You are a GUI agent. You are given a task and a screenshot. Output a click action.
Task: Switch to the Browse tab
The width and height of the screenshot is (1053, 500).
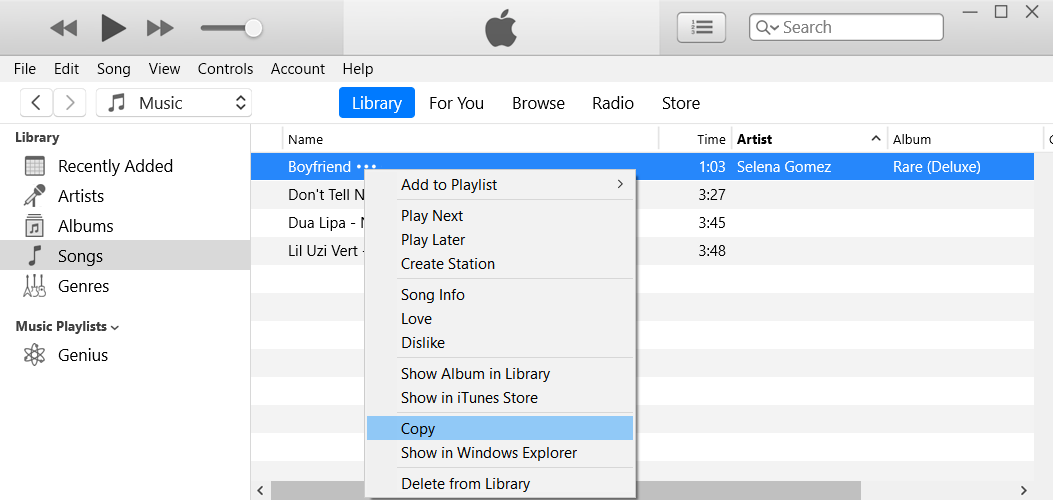click(539, 103)
